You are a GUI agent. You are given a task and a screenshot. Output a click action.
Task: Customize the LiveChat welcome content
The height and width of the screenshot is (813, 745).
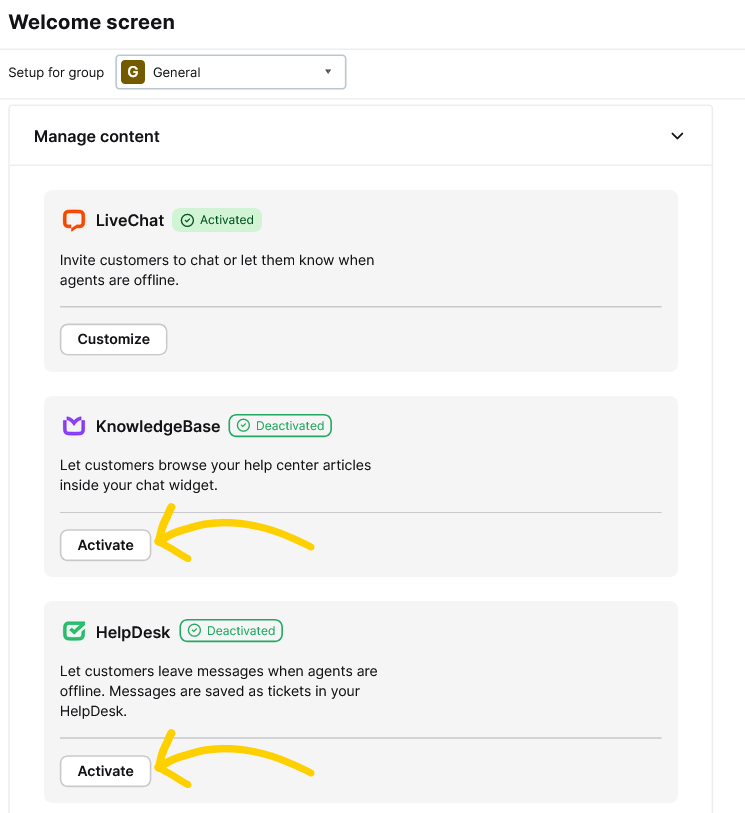pos(114,339)
